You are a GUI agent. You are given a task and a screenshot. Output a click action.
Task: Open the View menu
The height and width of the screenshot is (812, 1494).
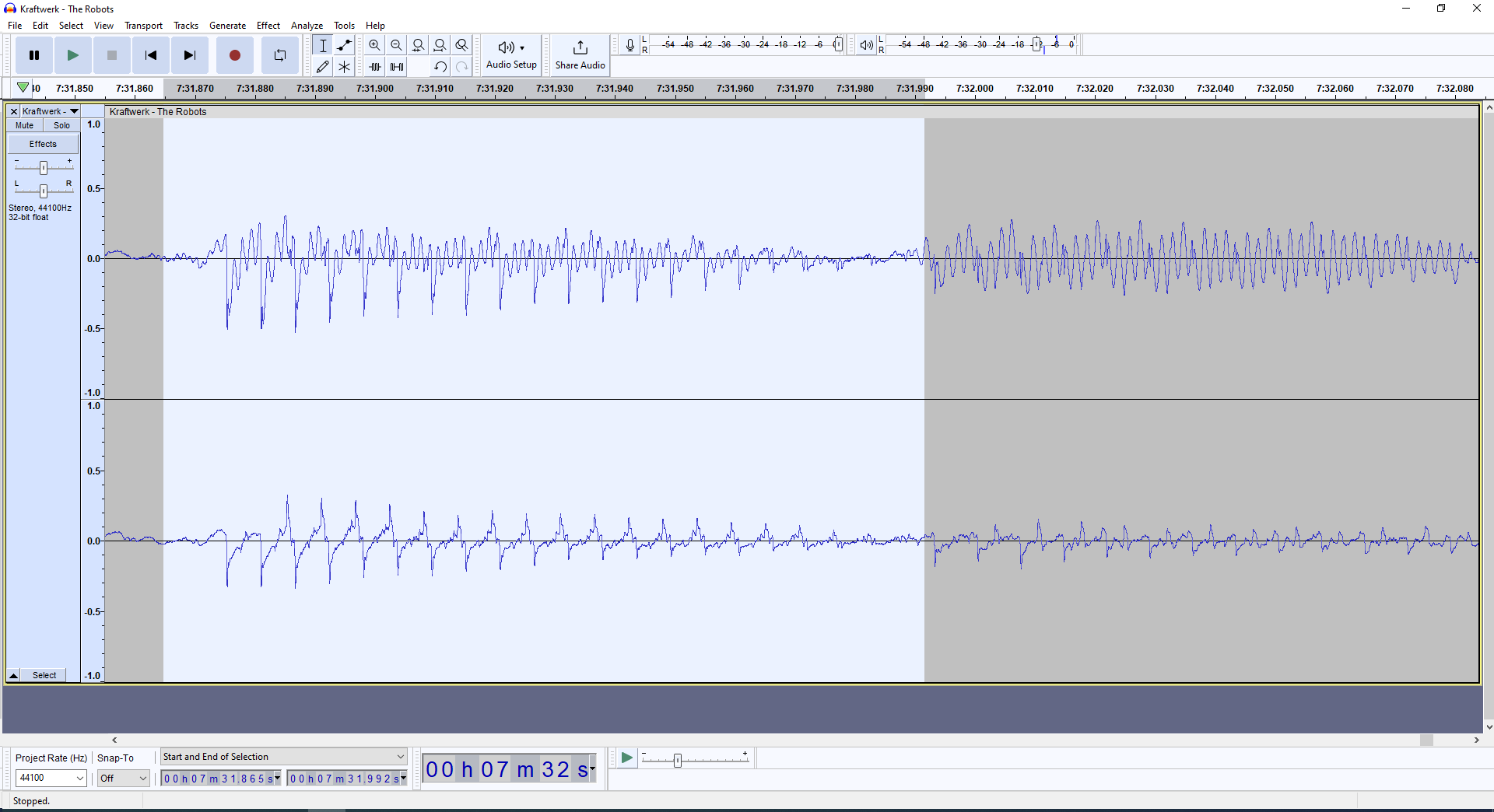click(103, 26)
